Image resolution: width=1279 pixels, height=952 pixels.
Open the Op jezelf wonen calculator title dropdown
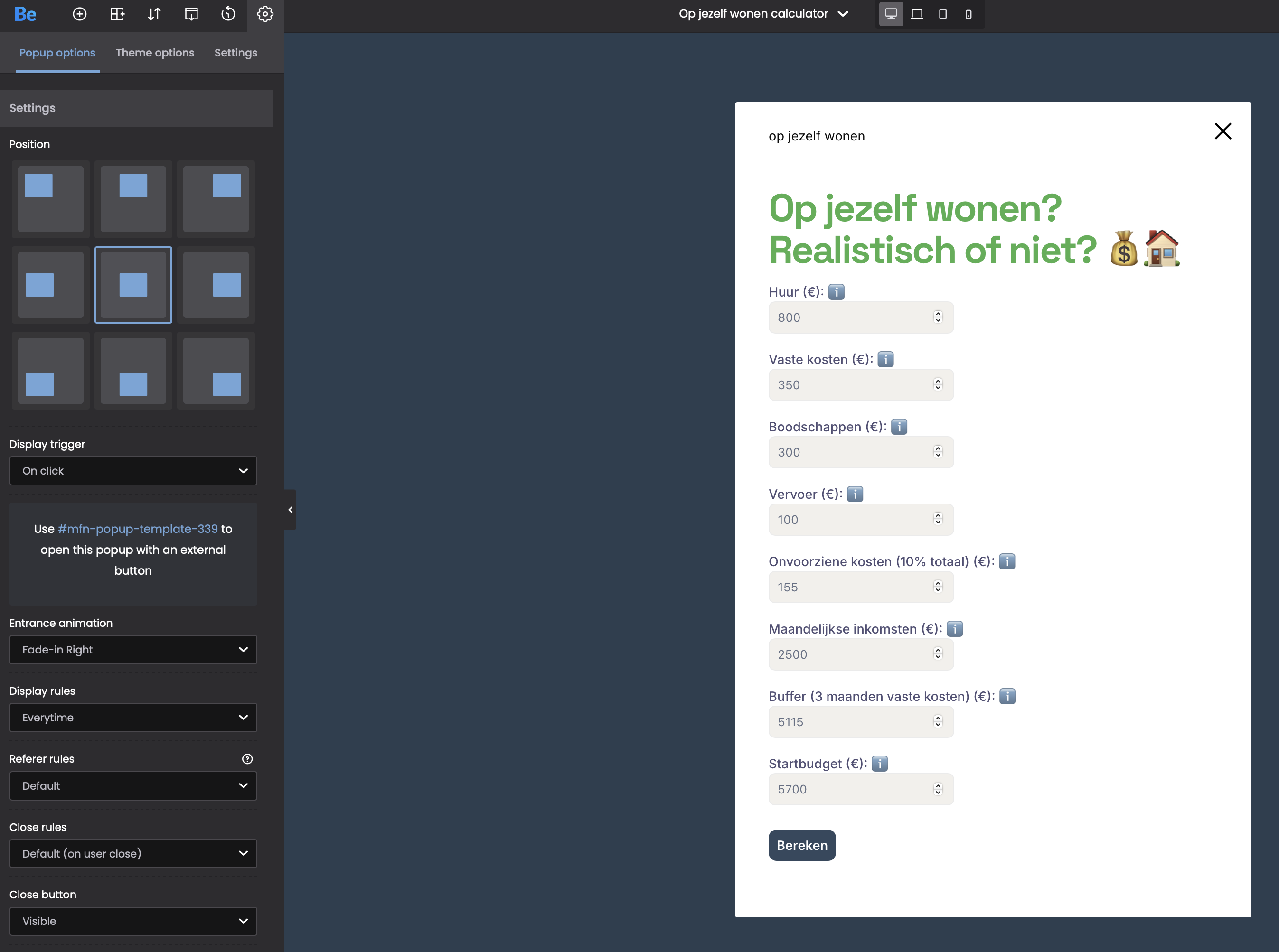(763, 14)
